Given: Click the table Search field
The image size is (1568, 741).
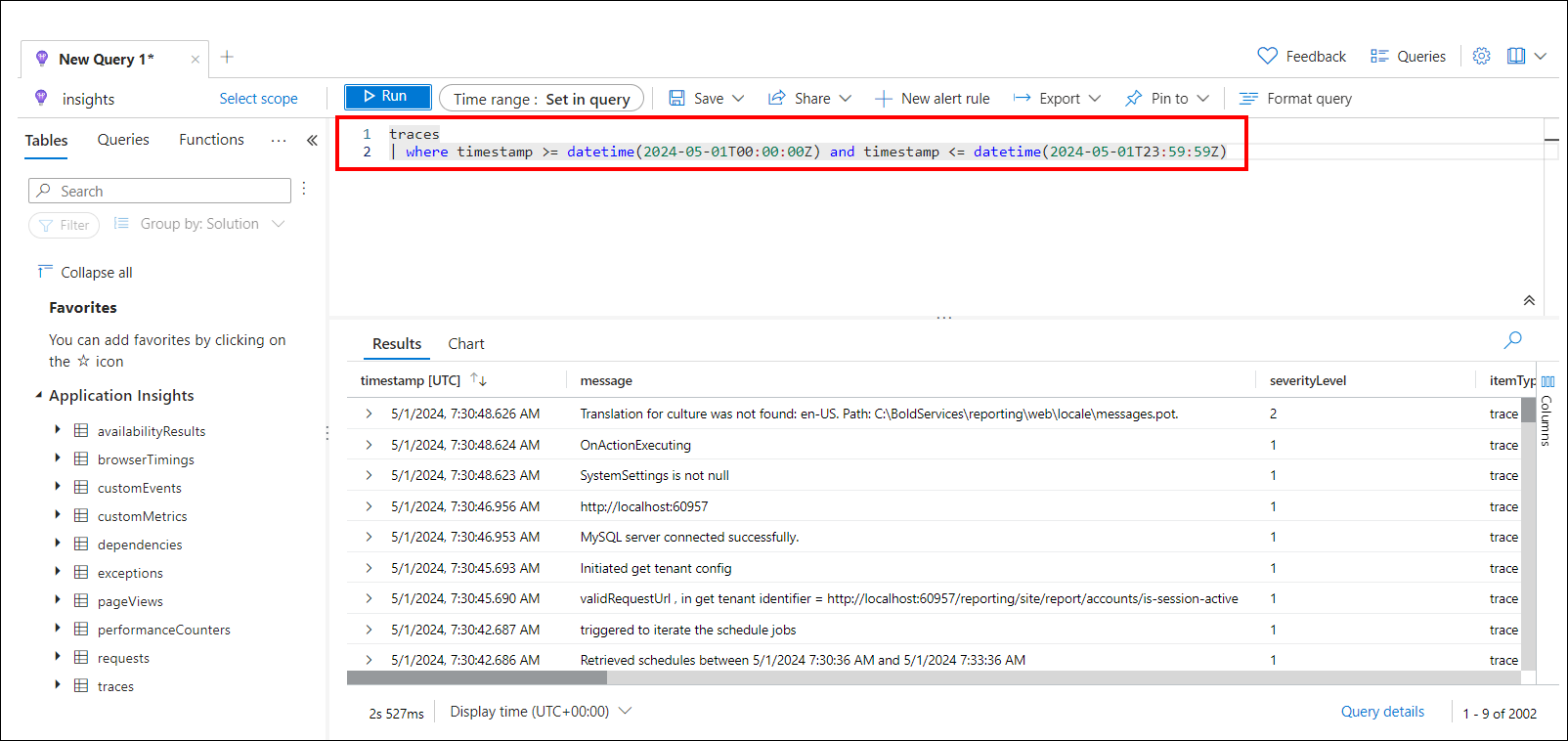Looking at the screenshot, I should [159, 191].
